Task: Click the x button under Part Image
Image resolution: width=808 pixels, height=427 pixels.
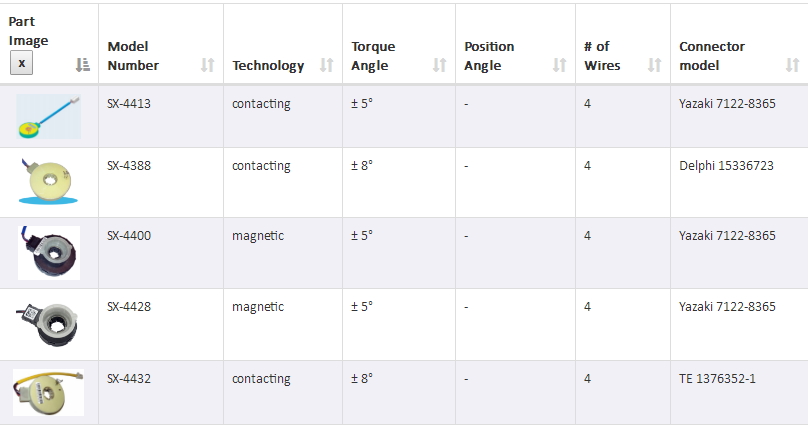Action: [x=22, y=63]
